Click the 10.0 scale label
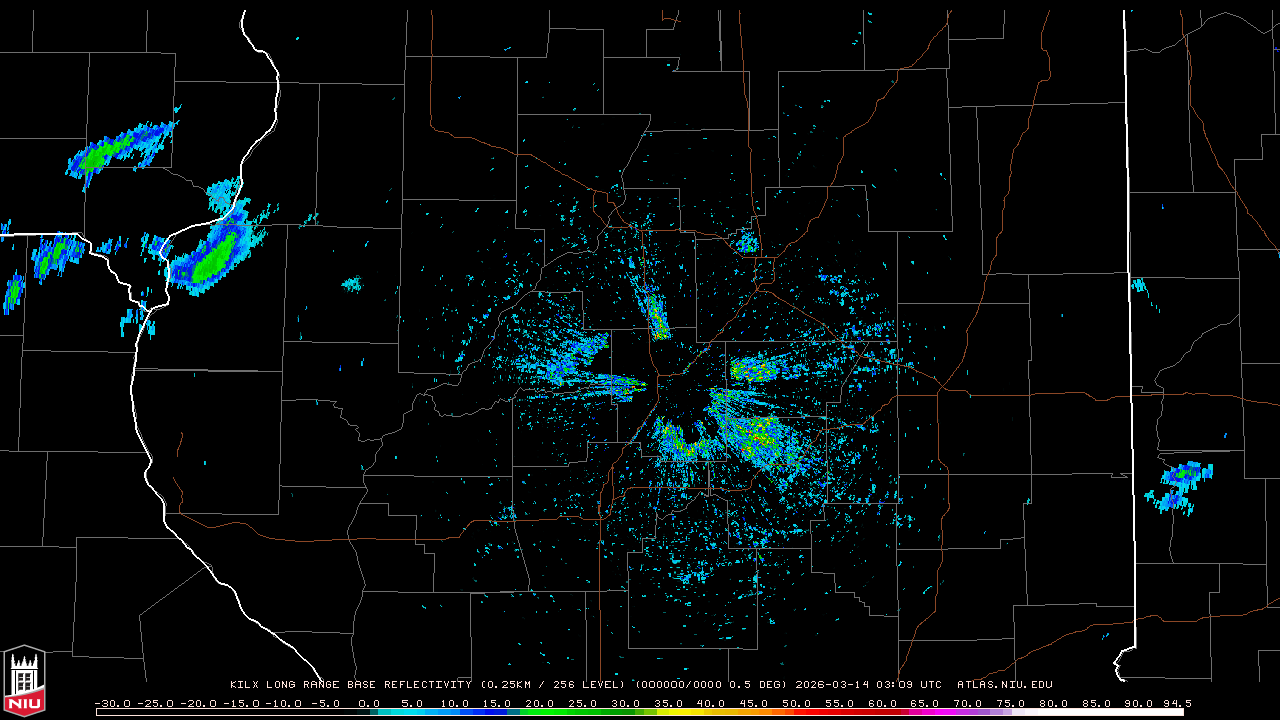 coord(455,703)
